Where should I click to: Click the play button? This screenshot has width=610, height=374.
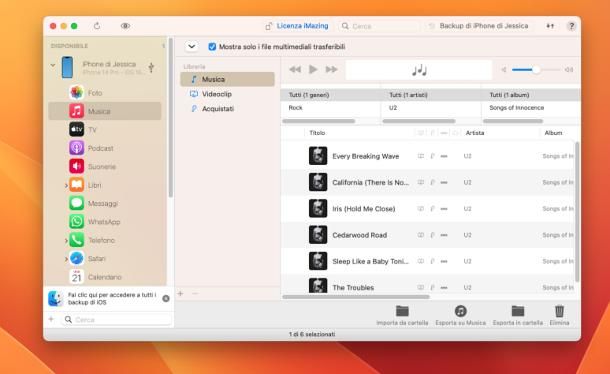[313, 69]
